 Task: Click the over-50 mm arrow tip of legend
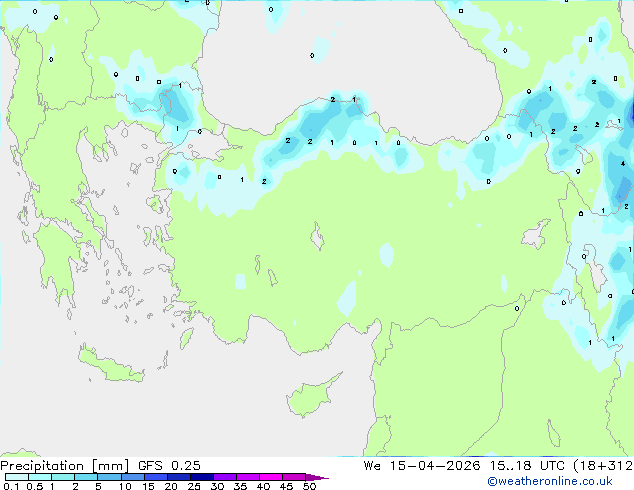pos(317,477)
